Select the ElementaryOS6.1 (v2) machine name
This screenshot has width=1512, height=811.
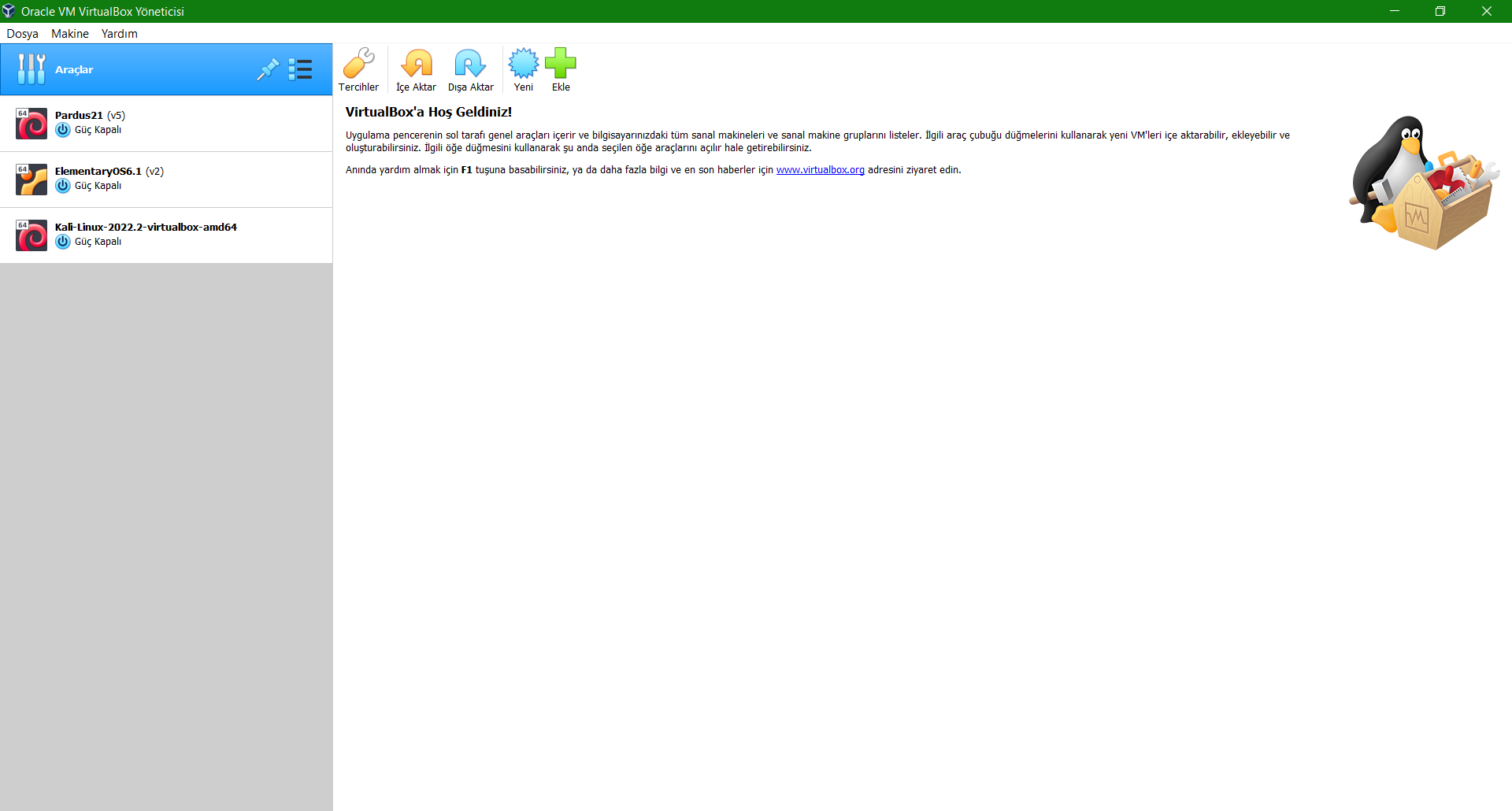pyautogui.click(x=109, y=171)
